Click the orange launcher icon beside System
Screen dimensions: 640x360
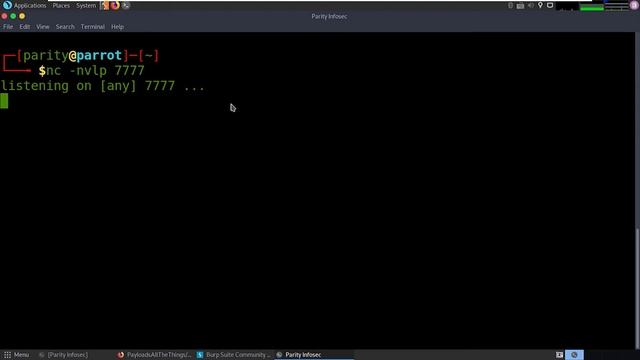105,5
